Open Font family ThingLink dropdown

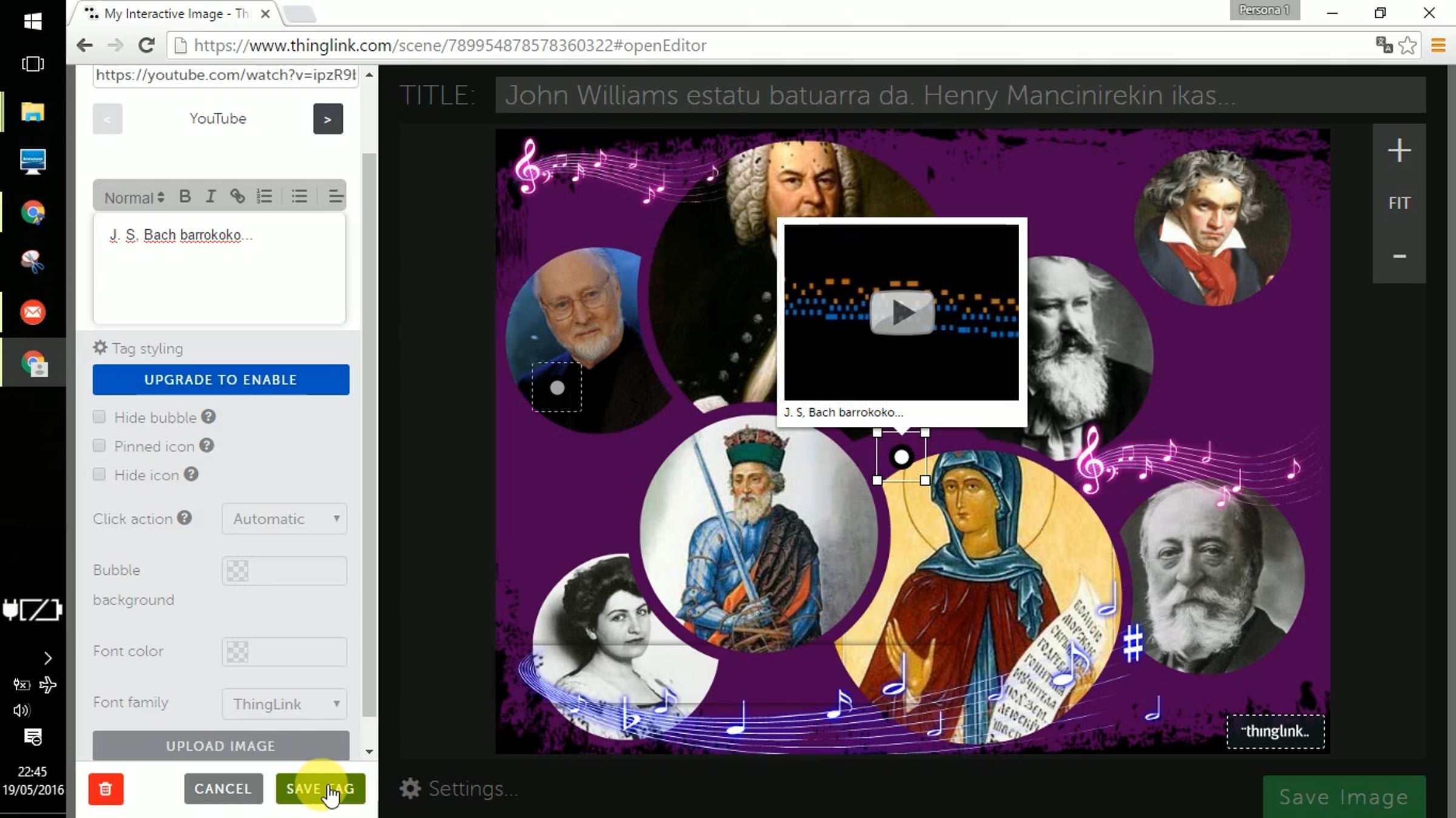point(285,704)
